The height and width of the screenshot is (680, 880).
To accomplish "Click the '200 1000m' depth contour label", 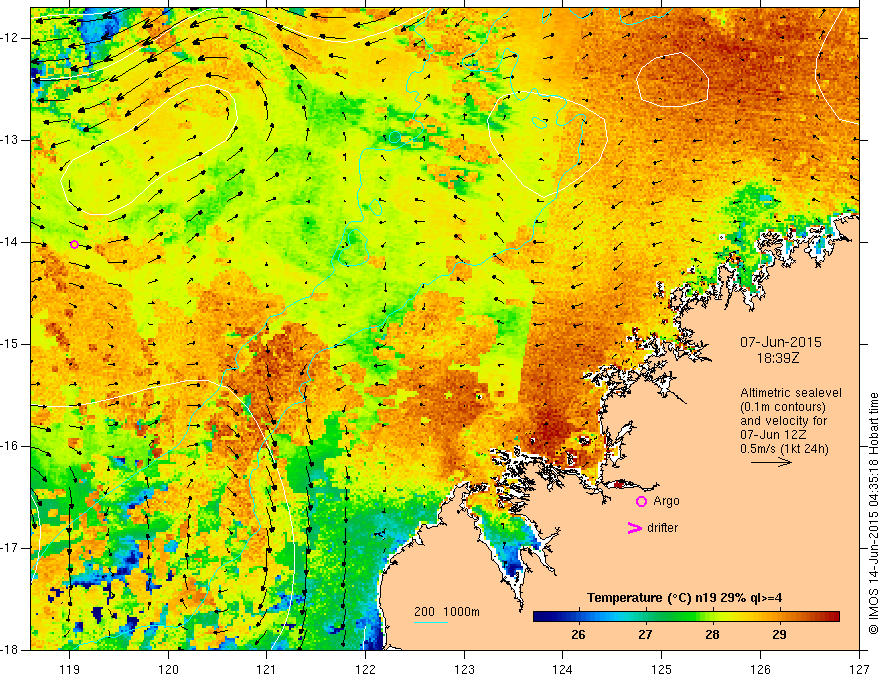I will (x=447, y=612).
